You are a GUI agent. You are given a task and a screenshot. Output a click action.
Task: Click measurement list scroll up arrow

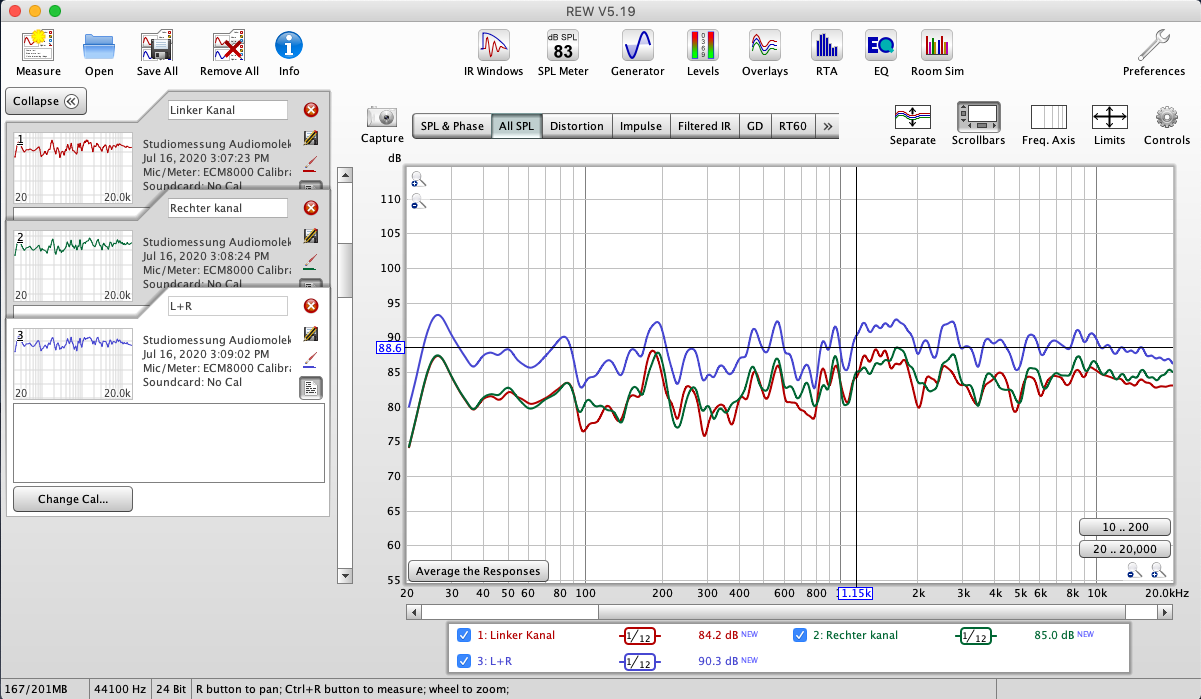(x=345, y=175)
